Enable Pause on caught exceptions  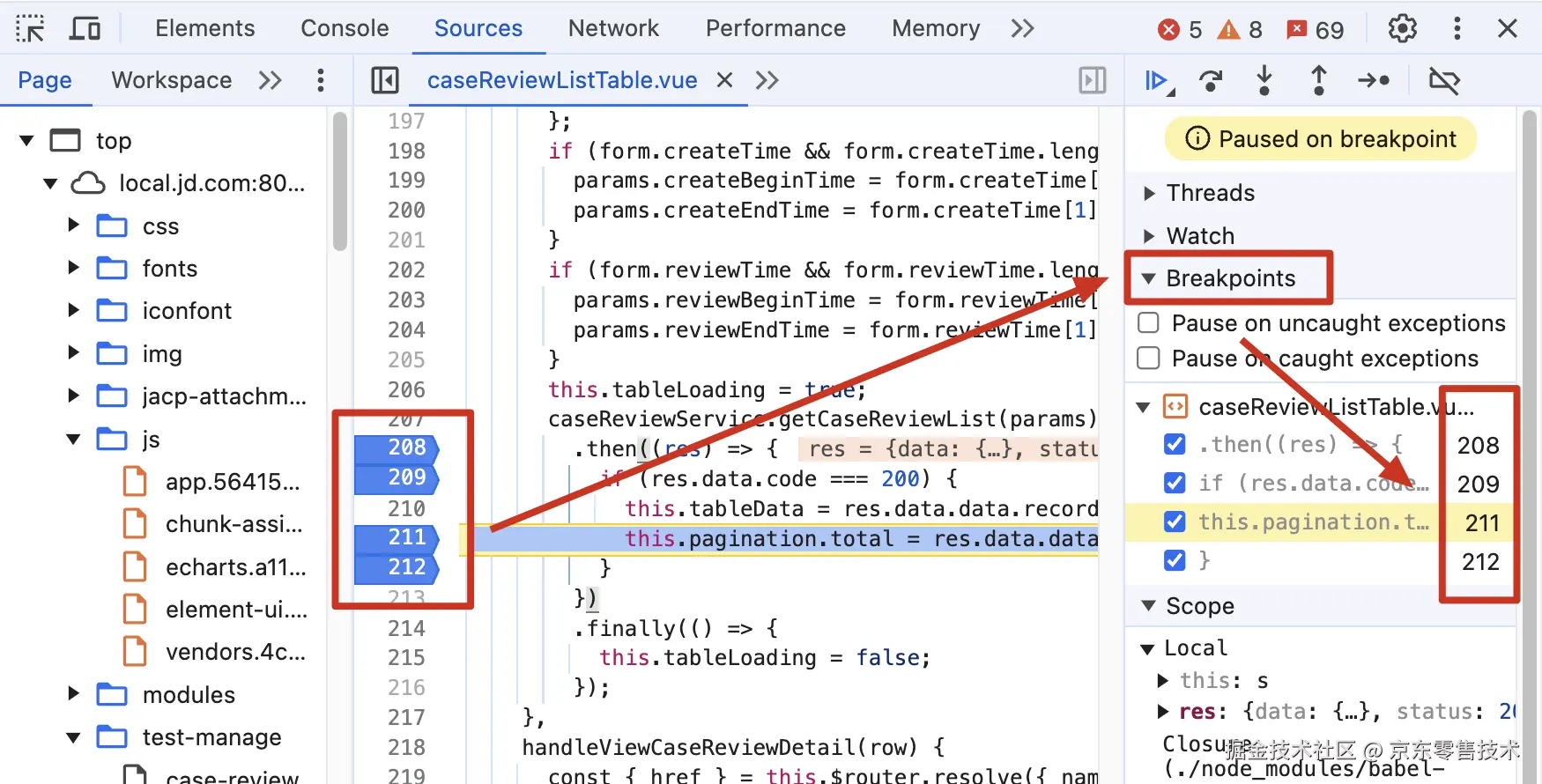(x=1148, y=358)
